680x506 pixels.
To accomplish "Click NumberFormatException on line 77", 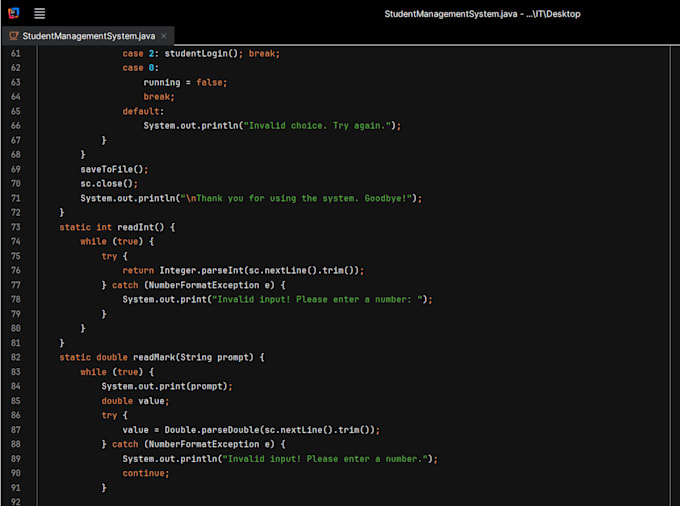I will 204,285.
